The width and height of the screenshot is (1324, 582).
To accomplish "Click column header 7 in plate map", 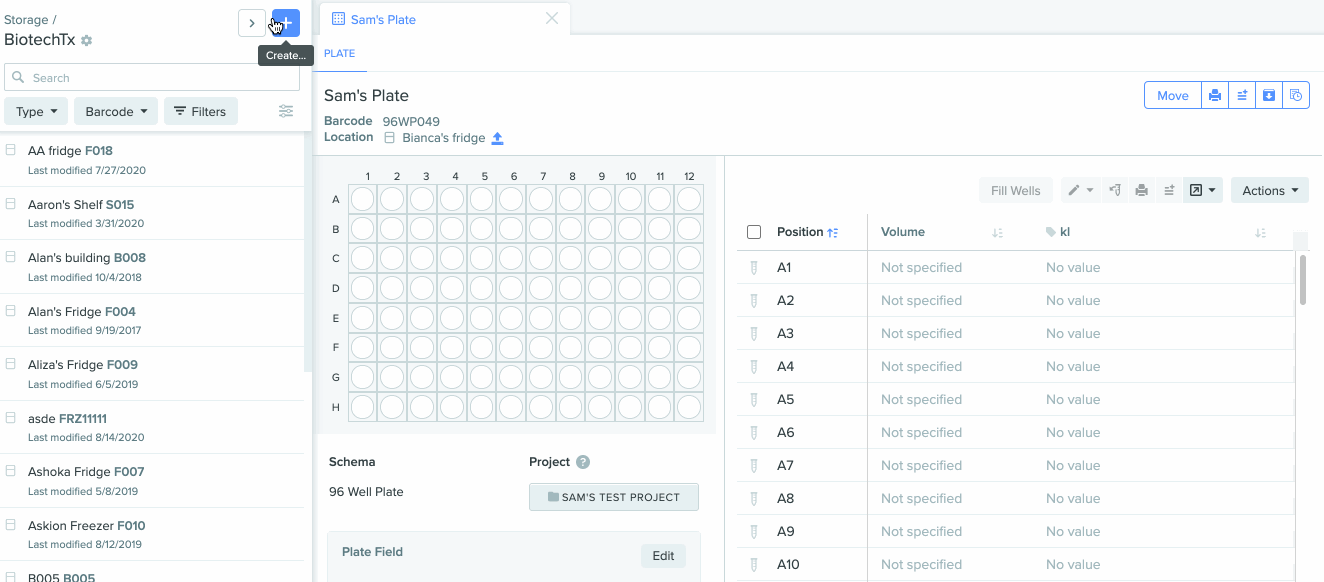I will (x=543, y=176).
